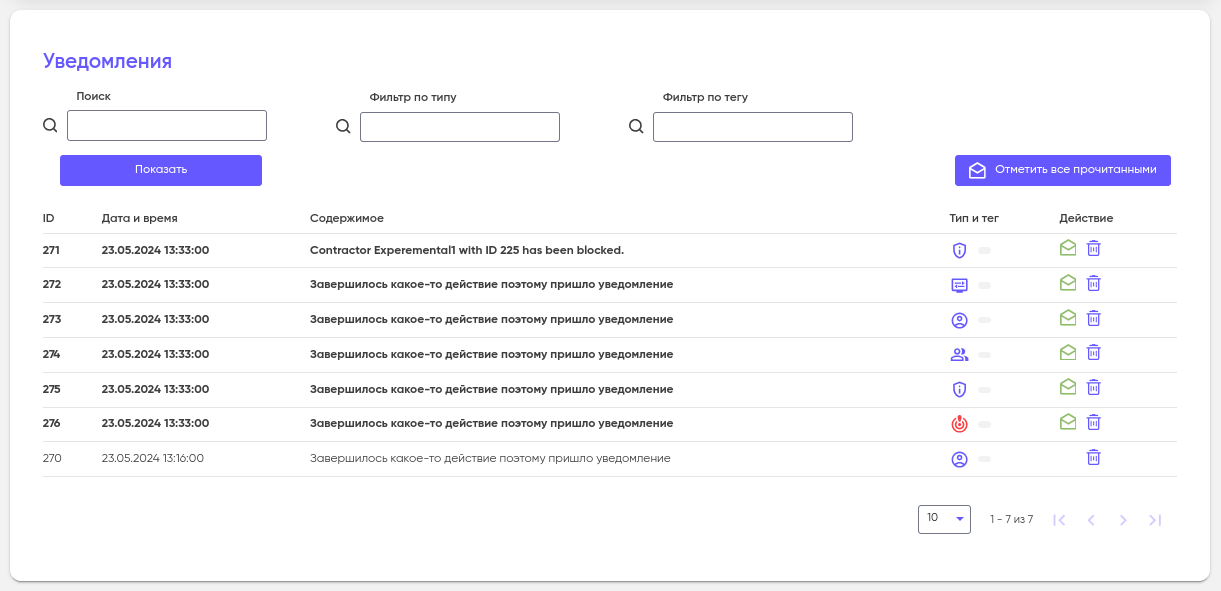Click the account icon in row 273
1221x591 pixels.
coord(959,320)
